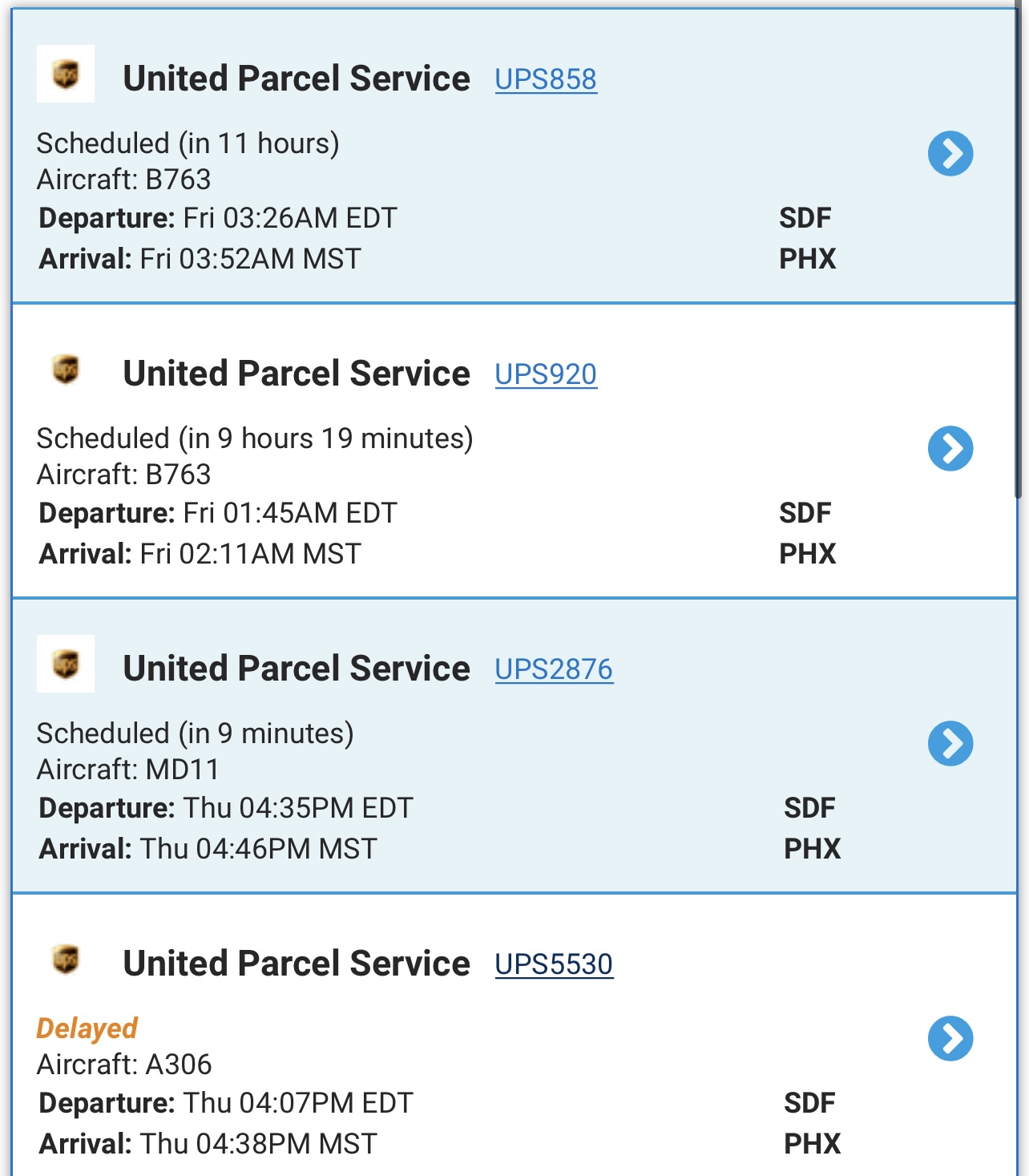Select the Delayed status label
The width and height of the screenshot is (1029, 1176).
click(x=87, y=1028)
